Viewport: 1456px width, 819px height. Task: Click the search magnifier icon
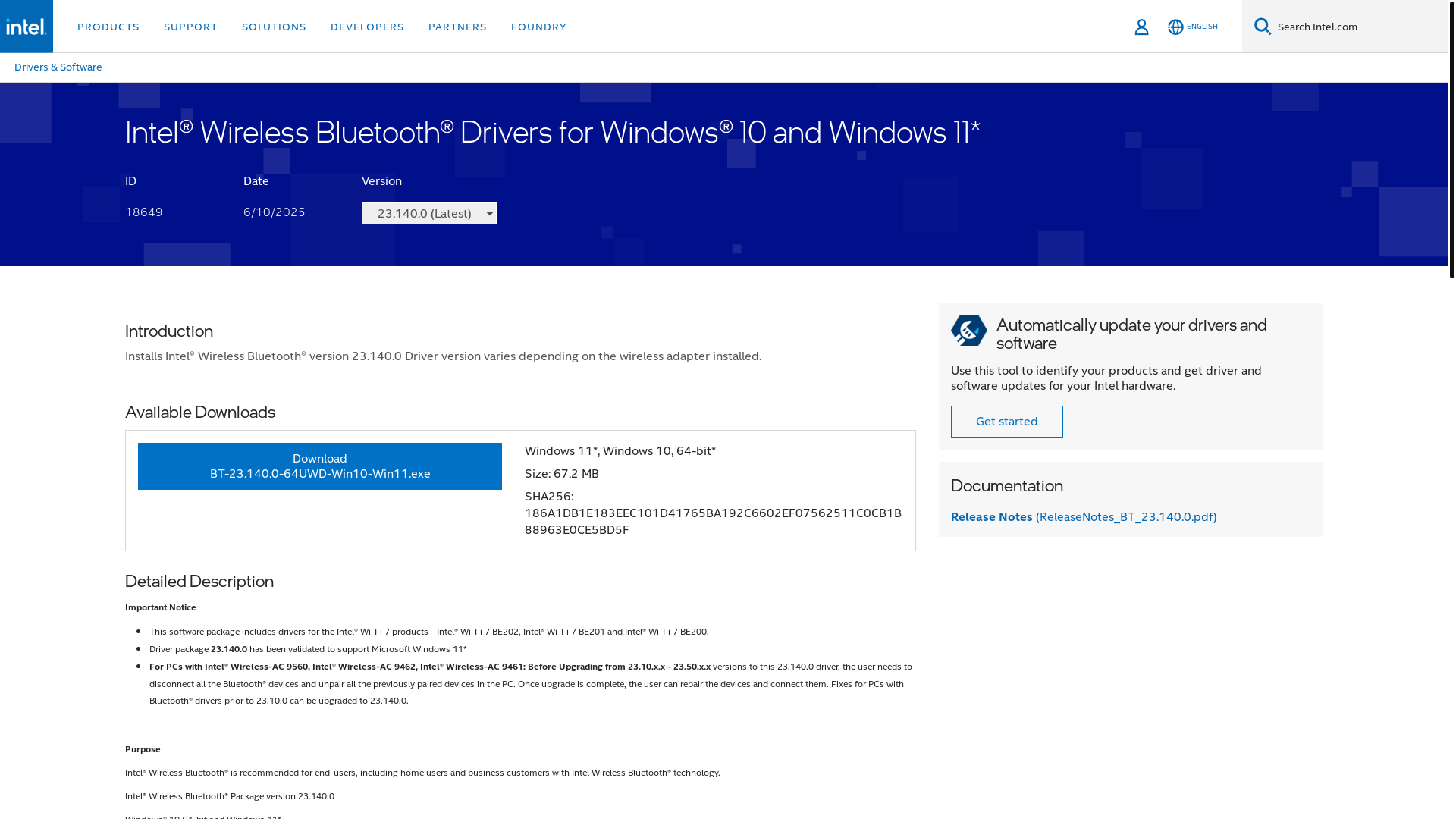(1262, 27)
